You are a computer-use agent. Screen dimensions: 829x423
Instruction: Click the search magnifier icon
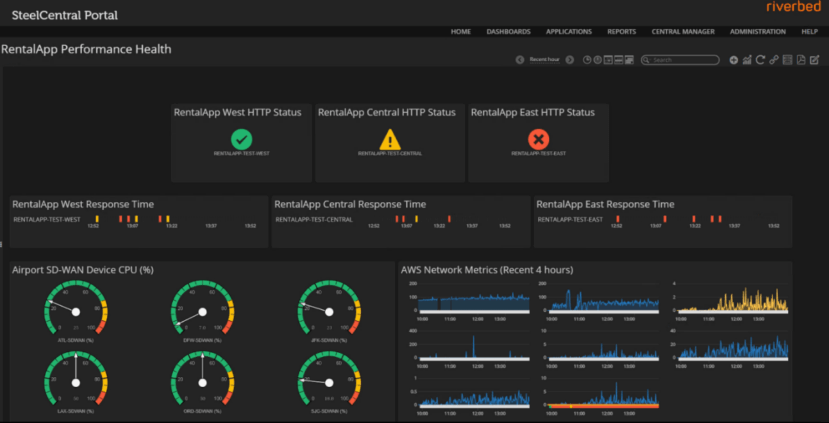pyautogui.click(x=647, y=60)
